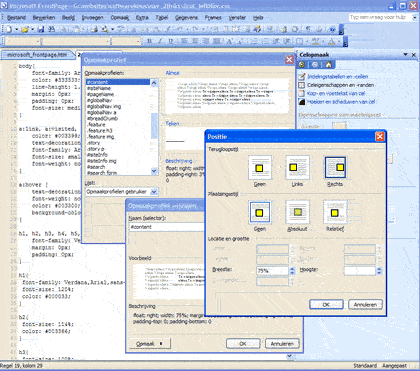Click the icon beside Kop- en voettekst van cel

(302, 94)
